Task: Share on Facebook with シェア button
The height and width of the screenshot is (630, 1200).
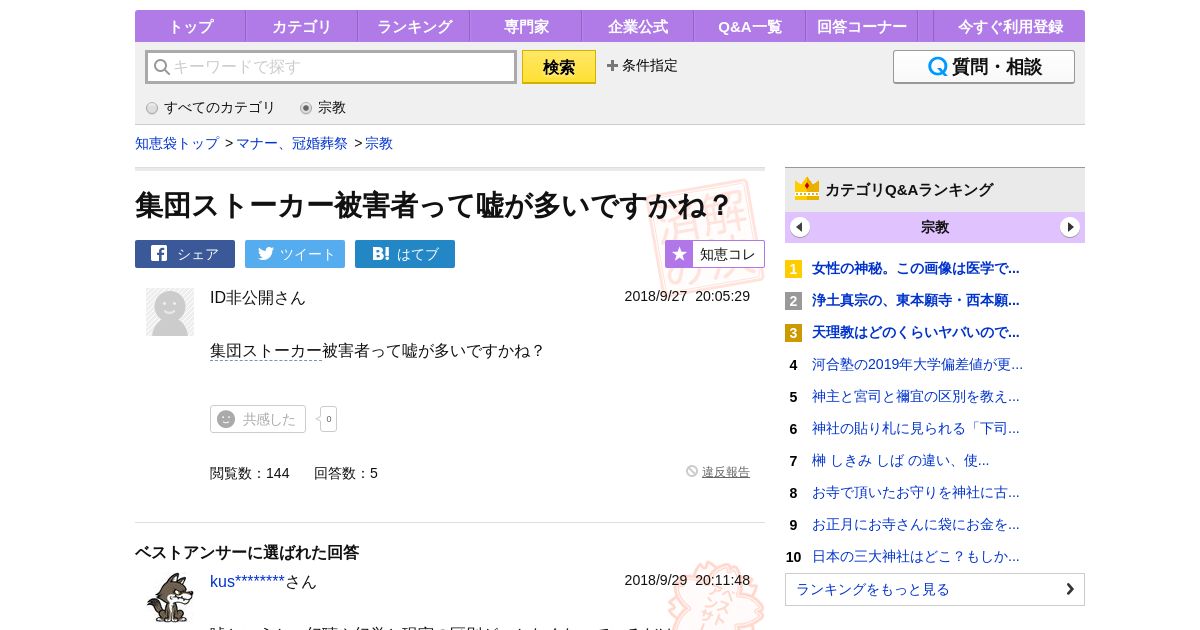Action: click(x=185, y=254)
